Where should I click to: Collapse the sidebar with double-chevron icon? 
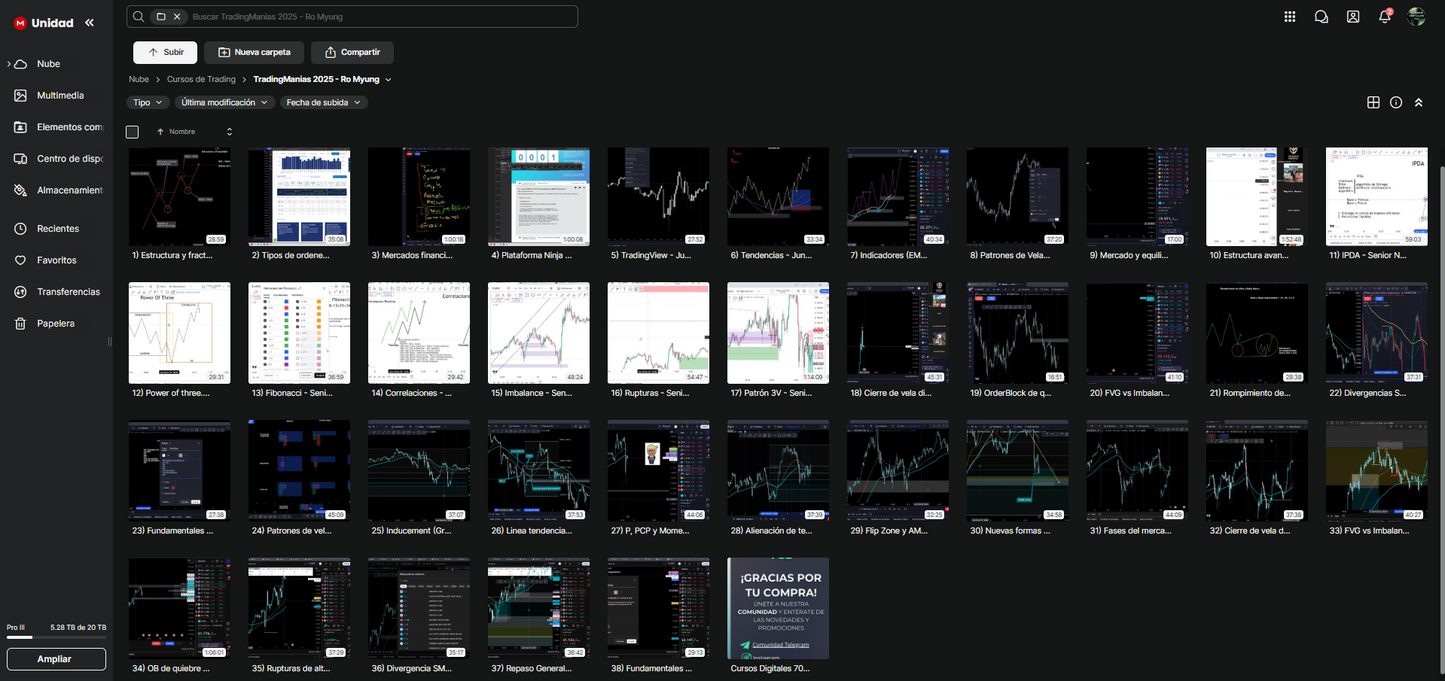click(90, 22)
